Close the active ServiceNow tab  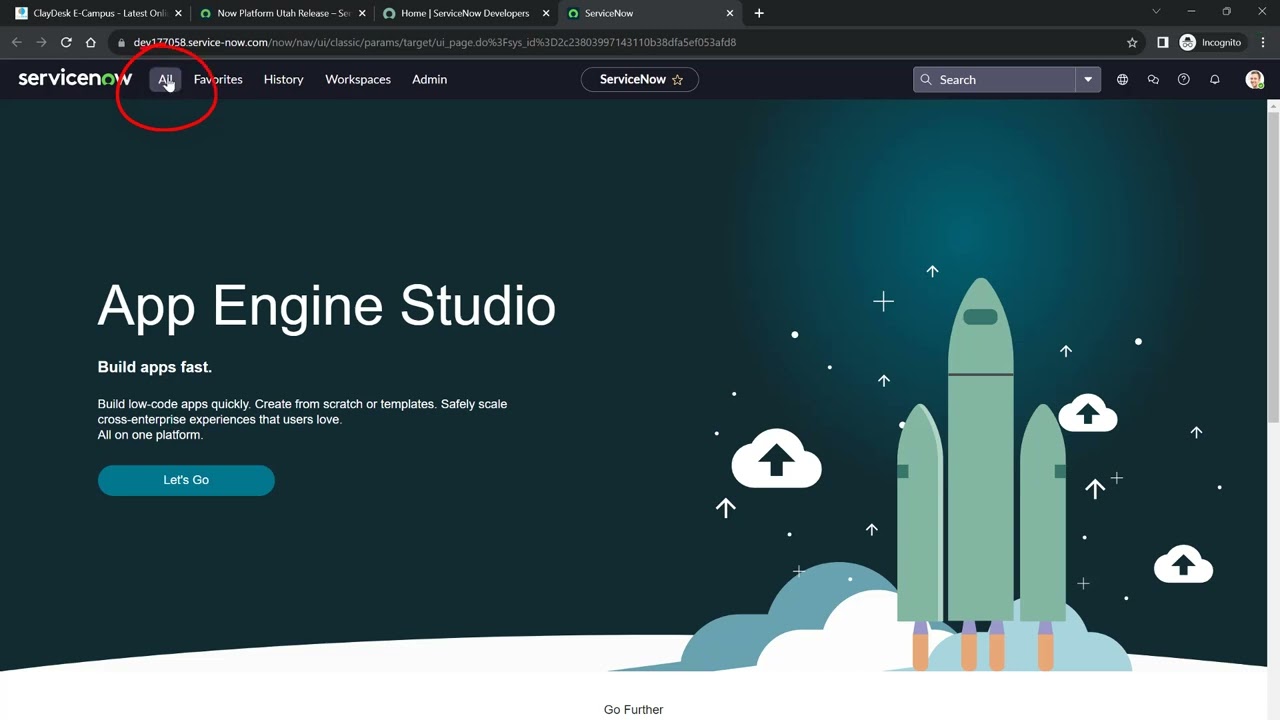[730, 13]
